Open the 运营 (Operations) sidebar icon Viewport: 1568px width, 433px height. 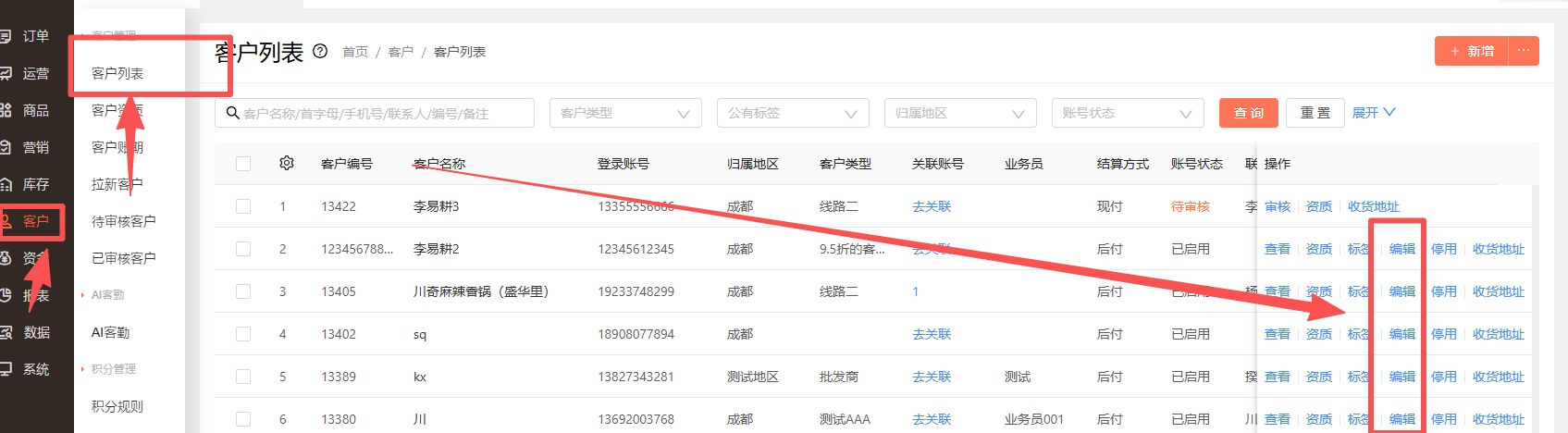coord(5,73)
